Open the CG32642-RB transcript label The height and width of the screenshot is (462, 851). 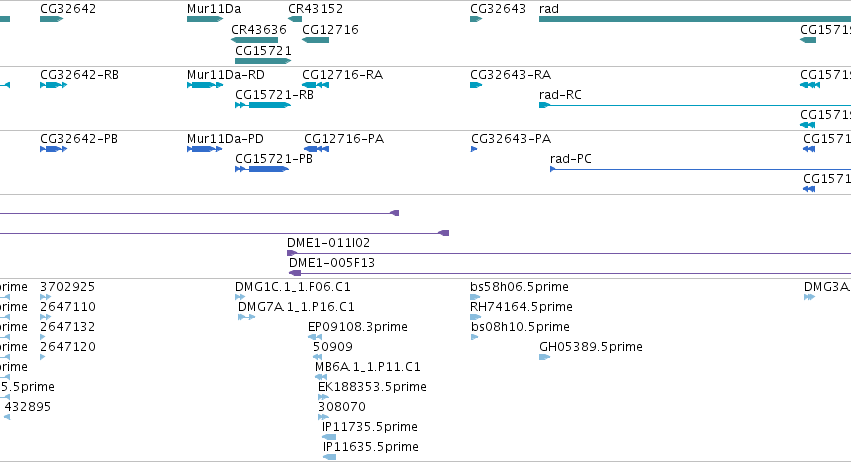[x=79, y=74]
